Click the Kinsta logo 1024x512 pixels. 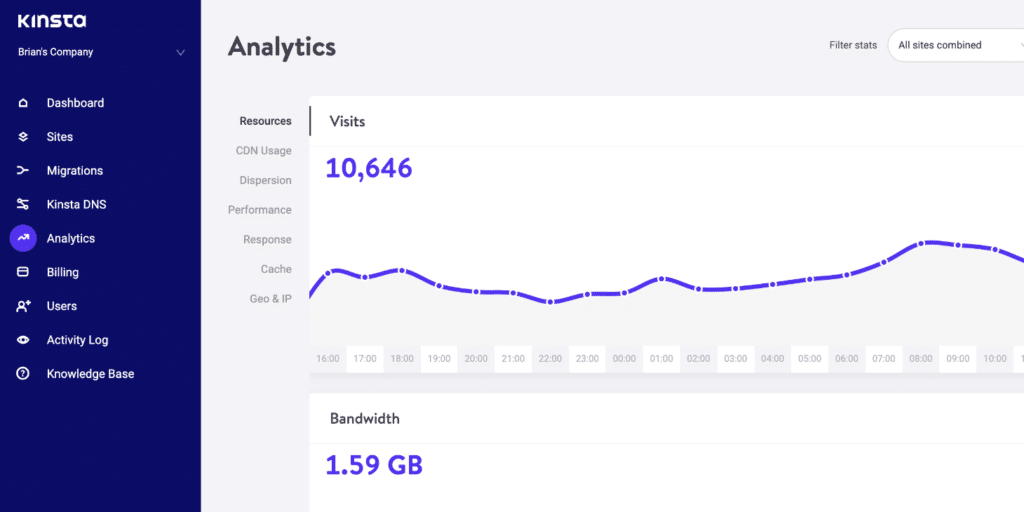pyautogui.click(x=52, y=21)
